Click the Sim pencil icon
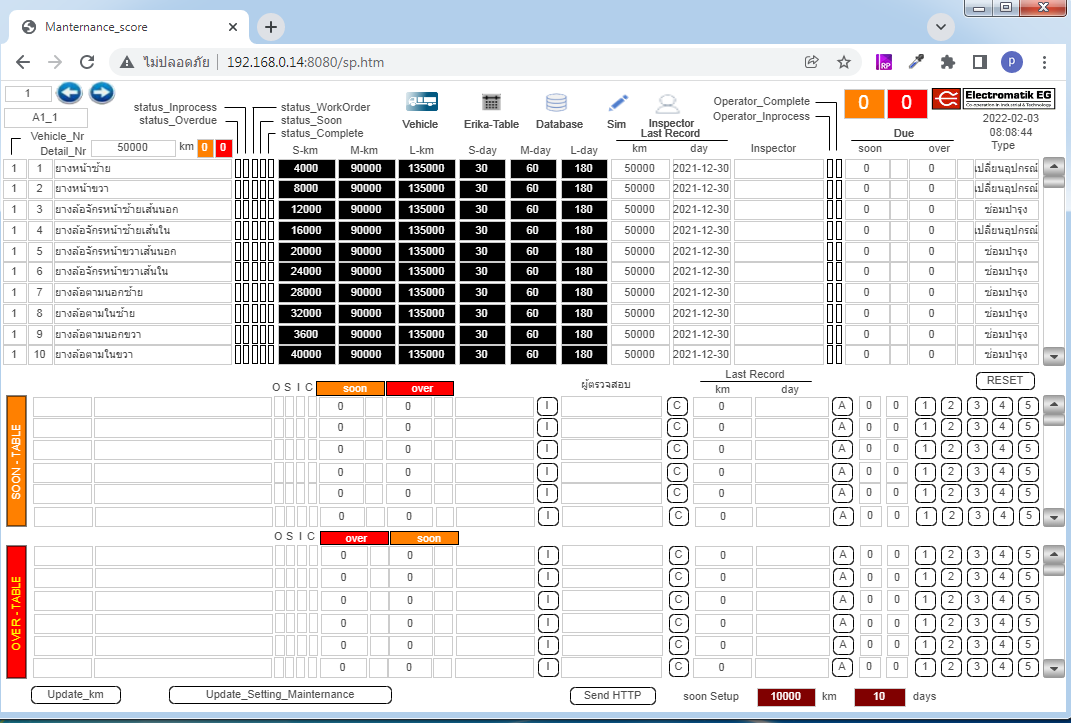 tap(618, 102)
